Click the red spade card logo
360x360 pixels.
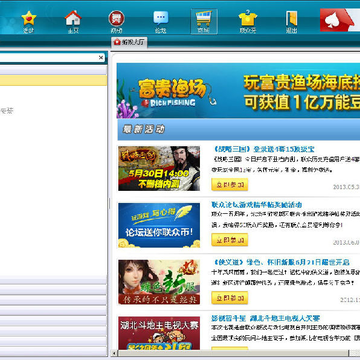(x=337, y=20)
